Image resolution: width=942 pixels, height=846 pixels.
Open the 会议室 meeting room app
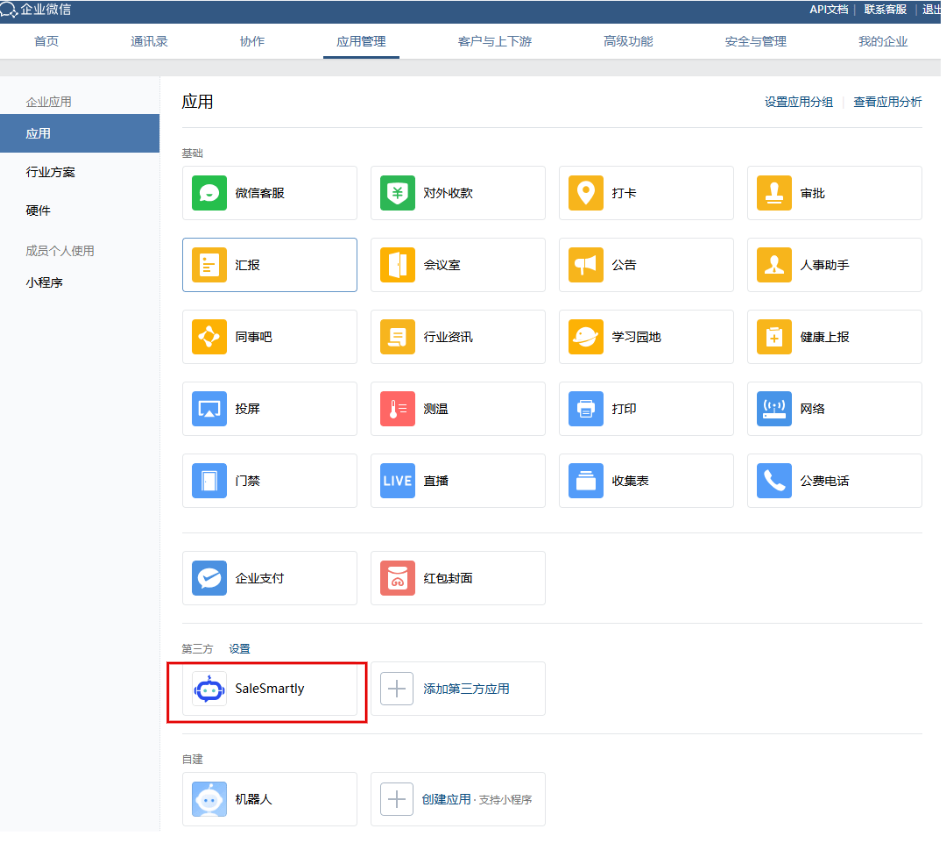[457, 264]
